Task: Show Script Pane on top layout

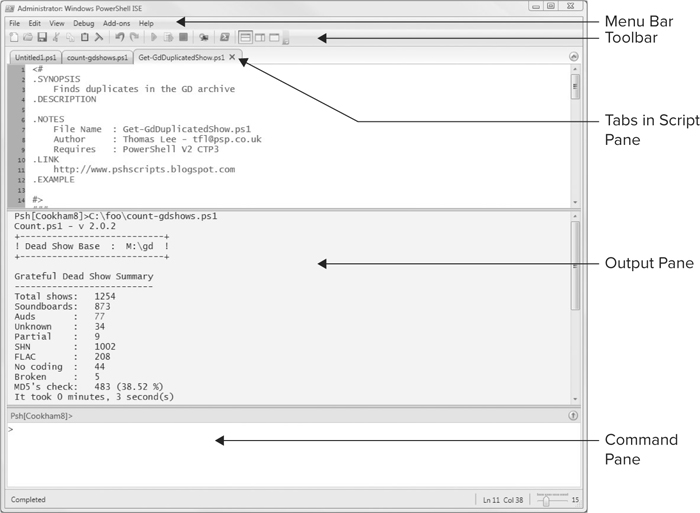Action: click(245, 38)
